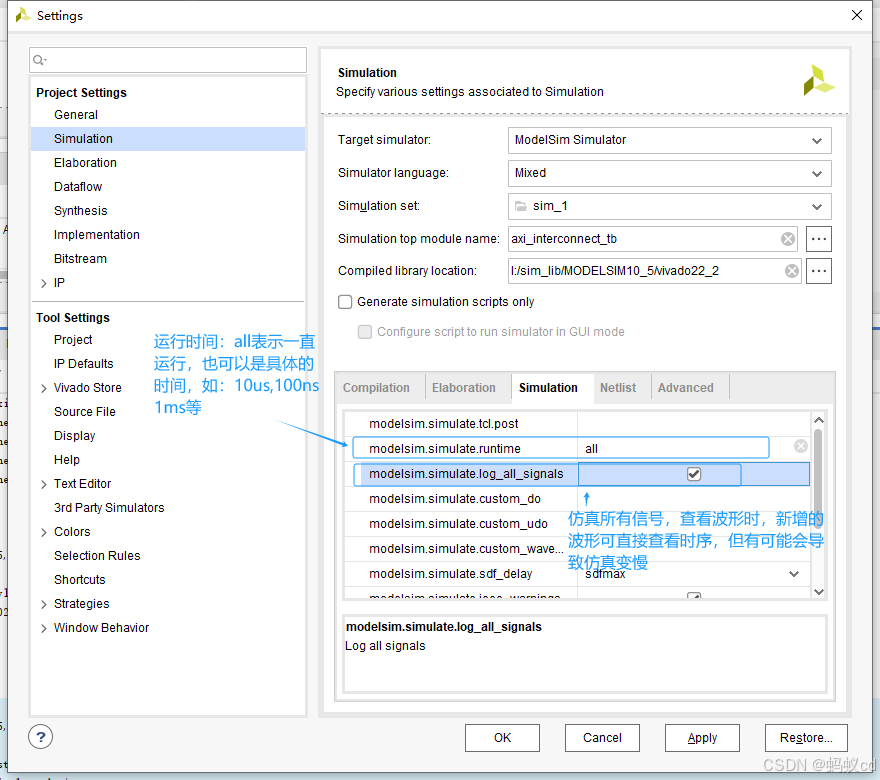Select the modelsim.simulate.tcl.post row
Screen dimensions: 880x780
pyautogui.click(x=577, y=424)
